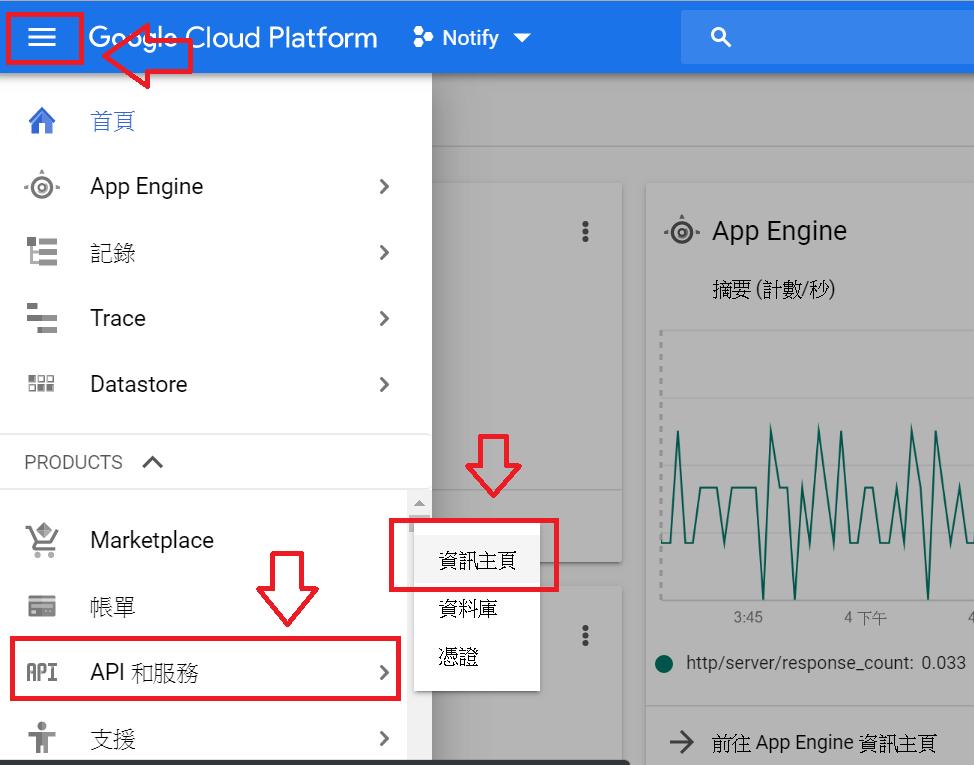The width and height of the screenshot is (974, 765).
Task: Expand the API 和服務 submenu chevron
Action: (385, 672)
